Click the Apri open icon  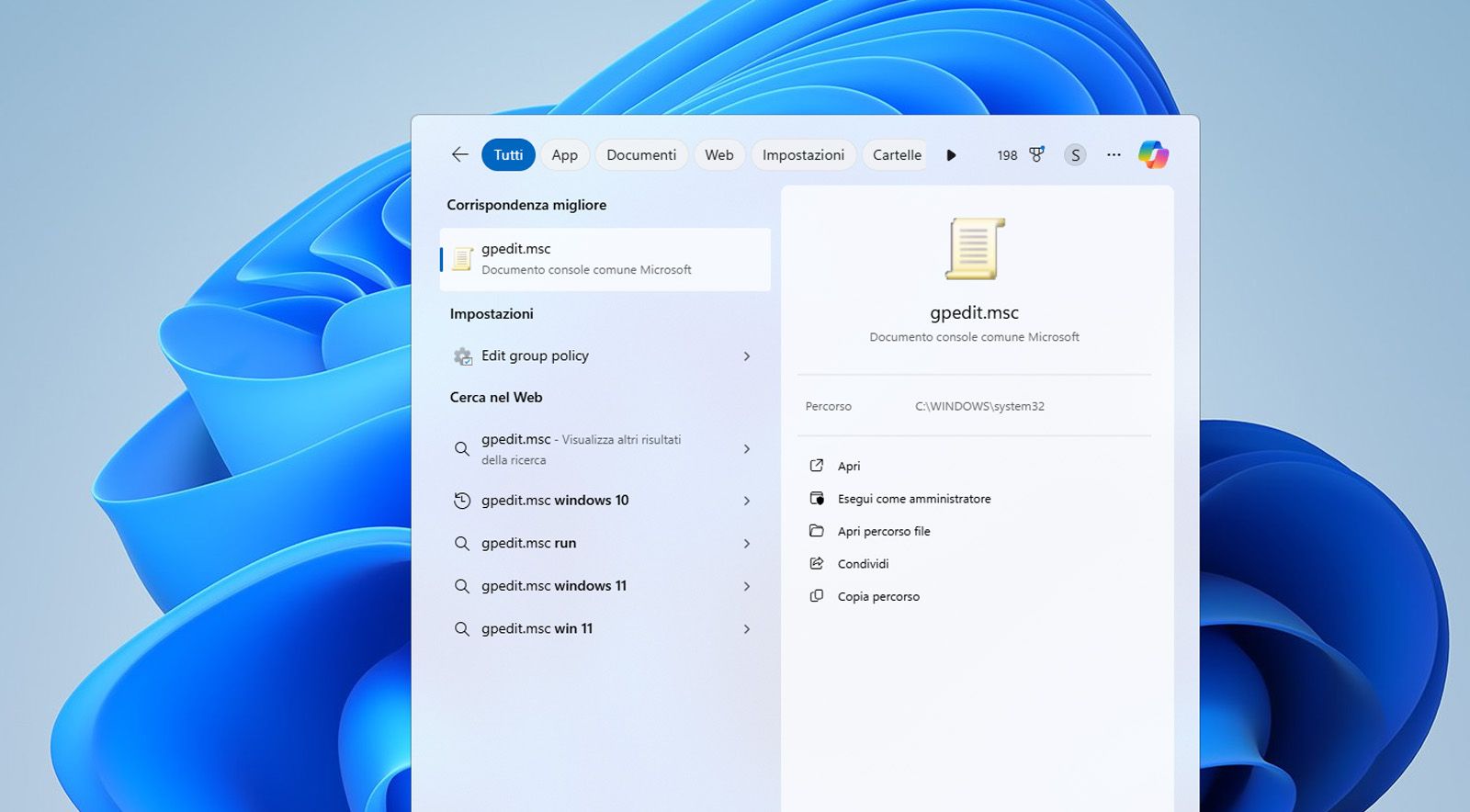pos(816,466)
